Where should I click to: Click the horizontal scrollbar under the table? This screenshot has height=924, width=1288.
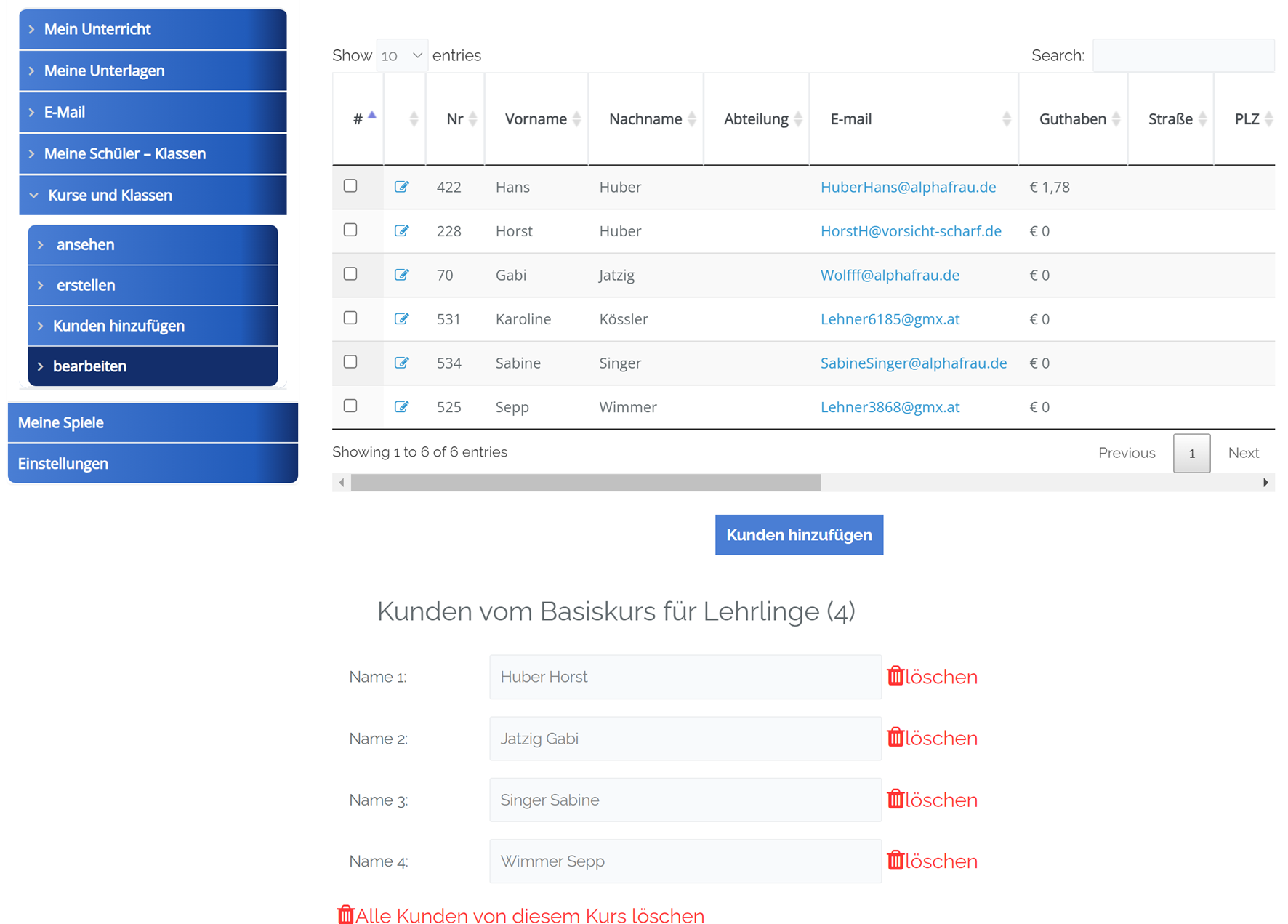[585, 483]
